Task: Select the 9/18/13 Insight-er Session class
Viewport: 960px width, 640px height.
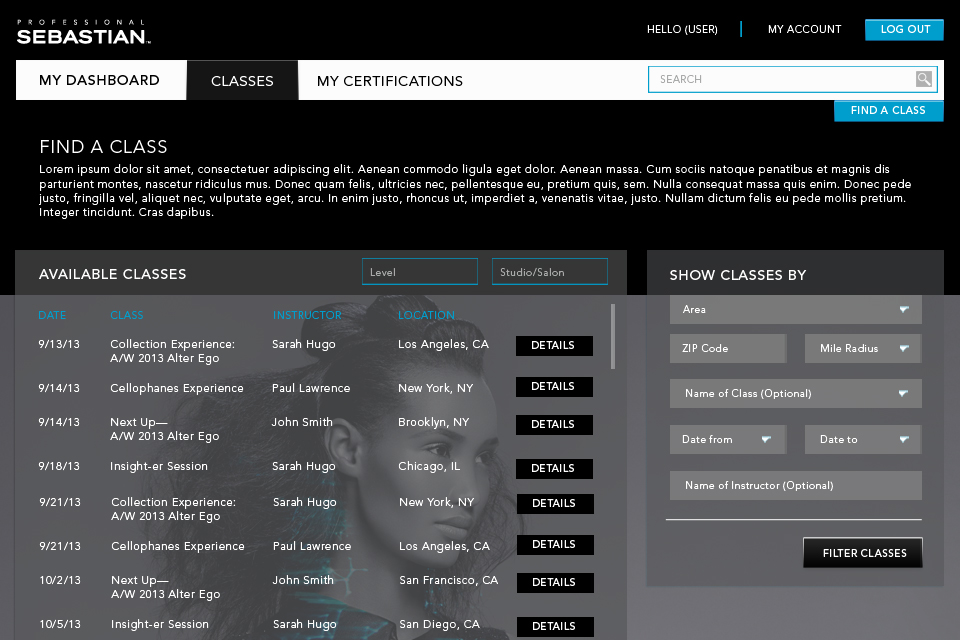Action: point(159,466)
